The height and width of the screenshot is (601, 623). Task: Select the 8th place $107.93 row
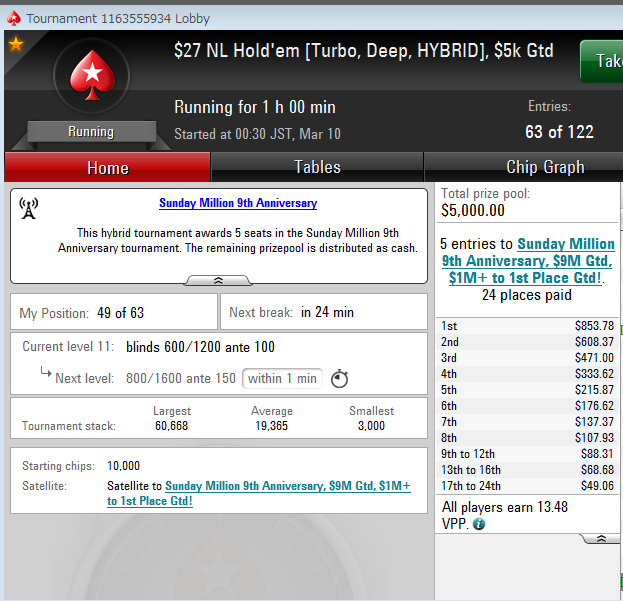click(527, 438)
